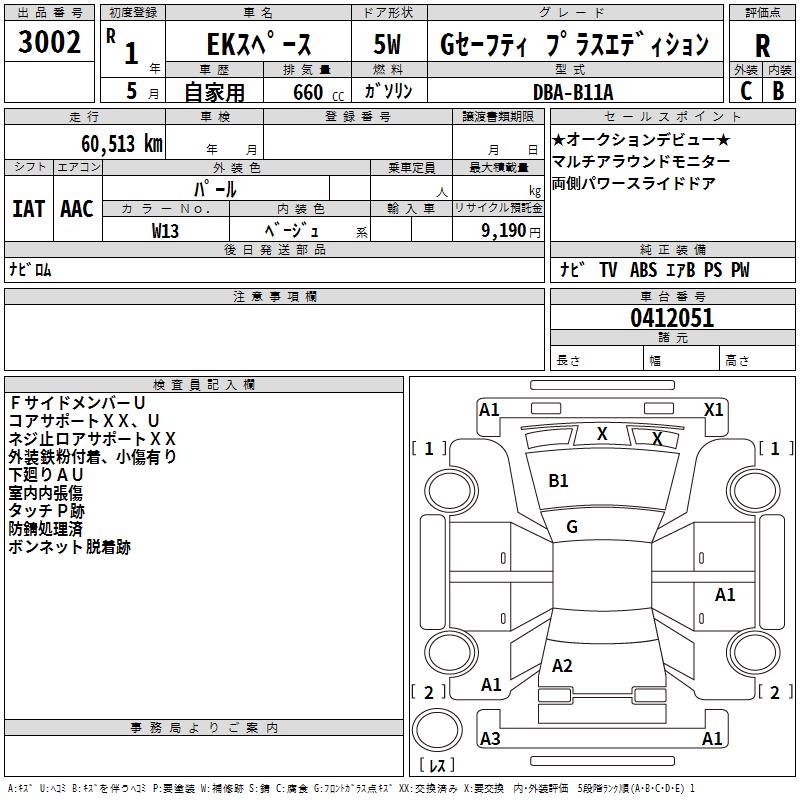Select model code DBA-B11A
The width and height of the screenshot is (800, 800).
(x=573, y=92)
